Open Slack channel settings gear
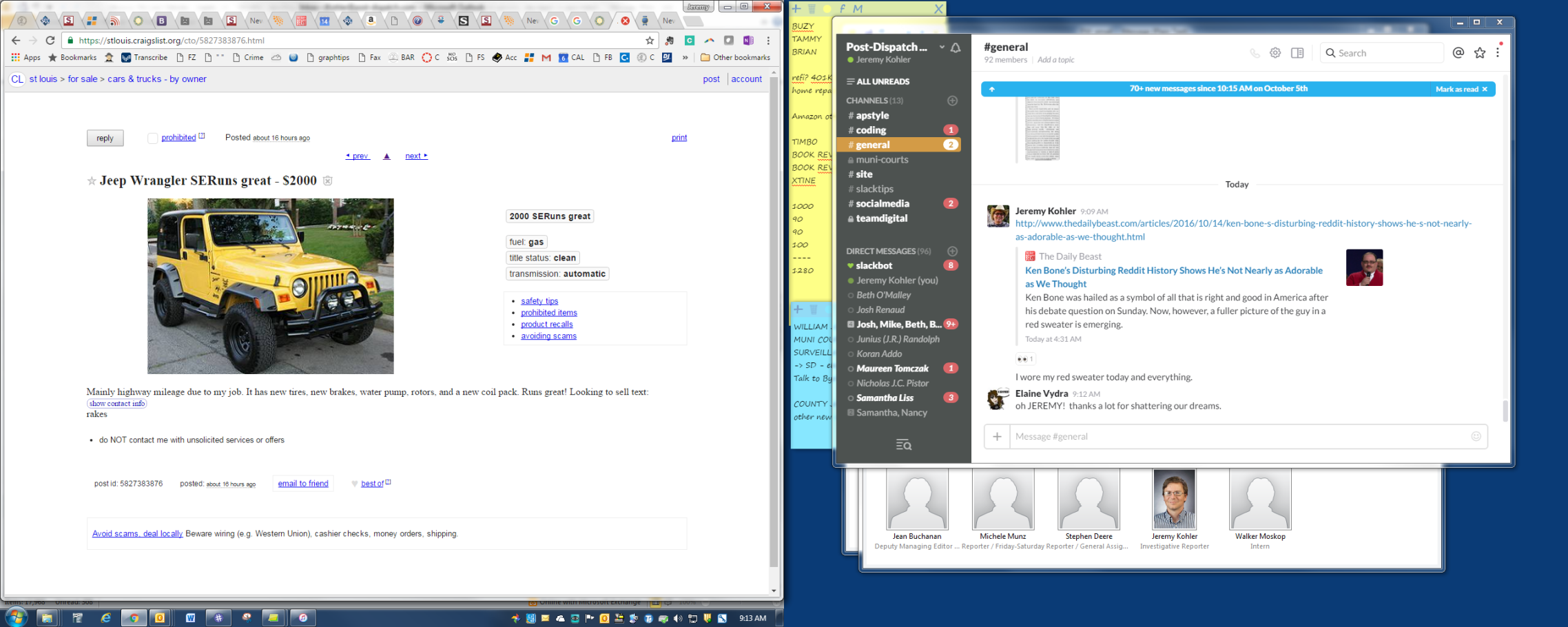Viewport: 1568px width, 627px height. 1275,53
